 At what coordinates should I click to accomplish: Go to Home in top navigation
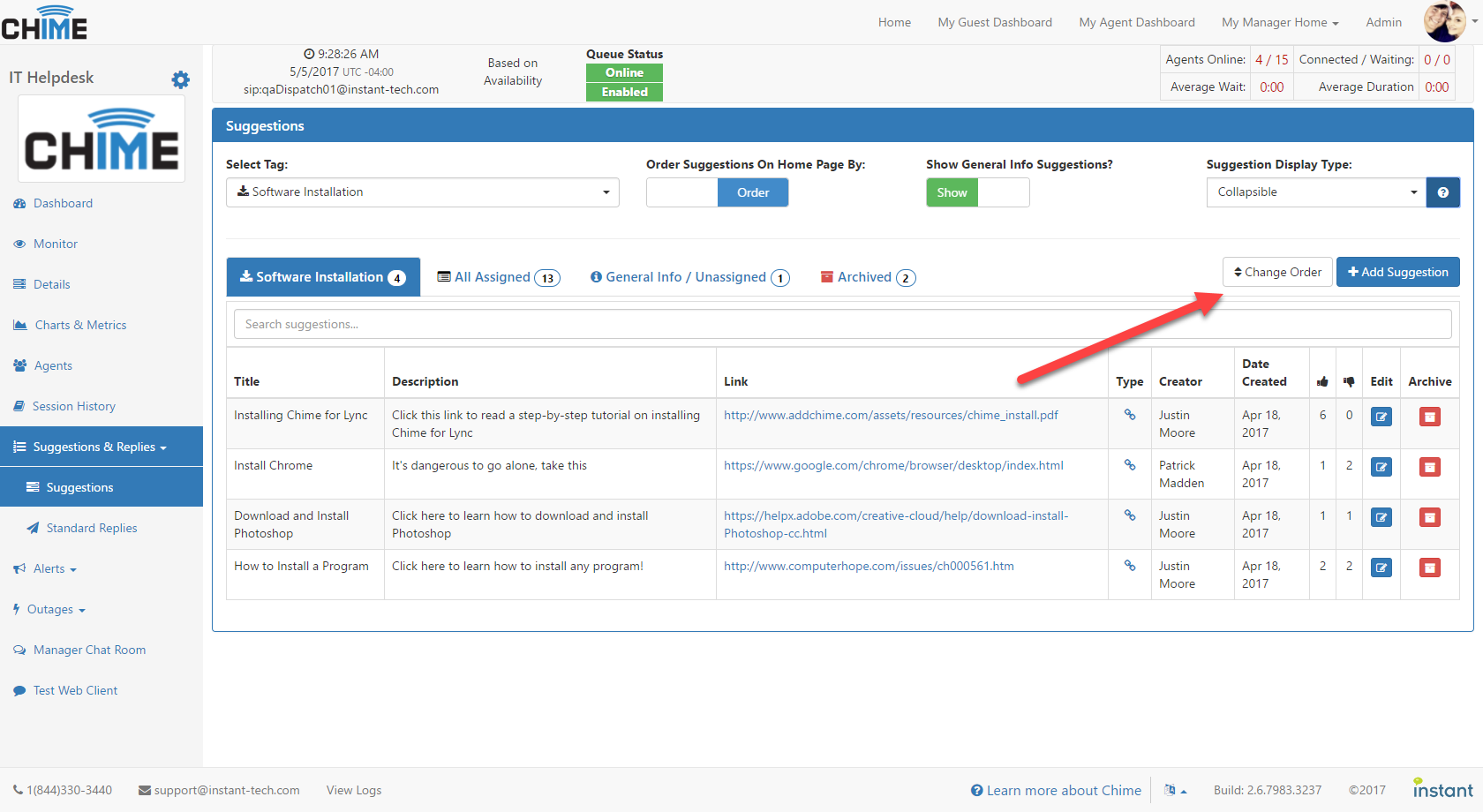pyautogui.click(x=894, y=22)
